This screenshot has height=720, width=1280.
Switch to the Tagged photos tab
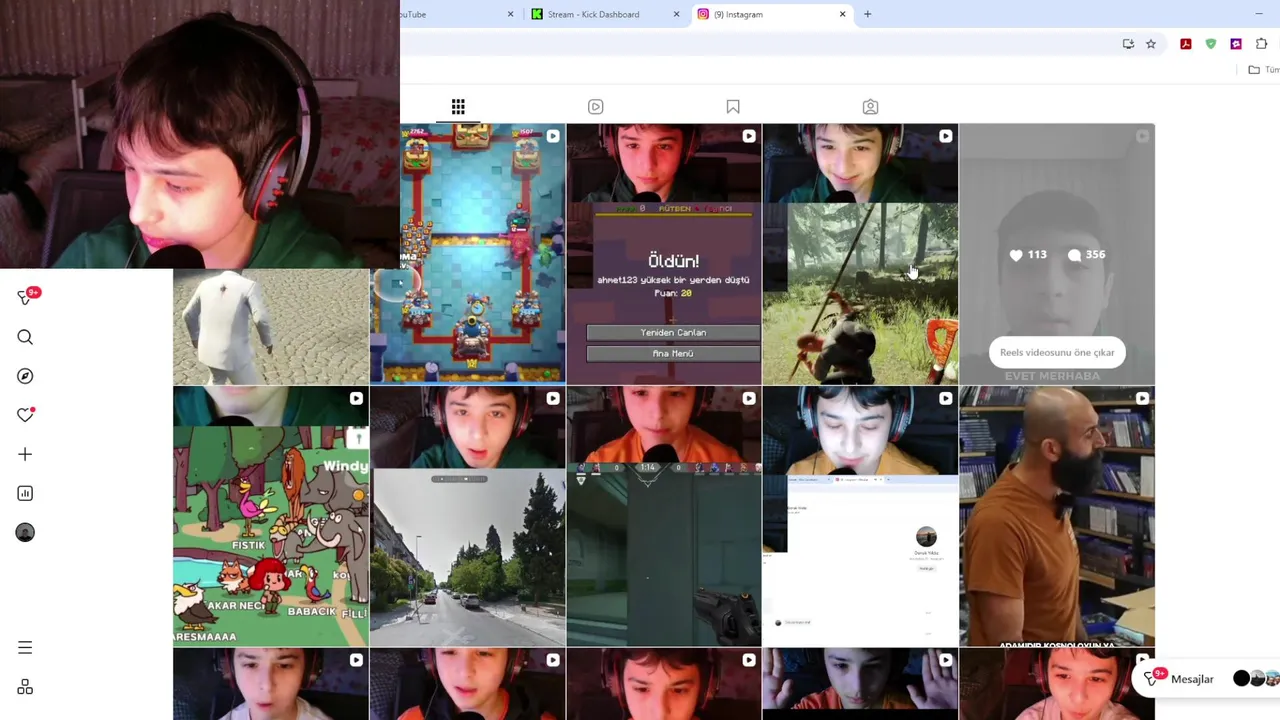click(x=870, y=107)
